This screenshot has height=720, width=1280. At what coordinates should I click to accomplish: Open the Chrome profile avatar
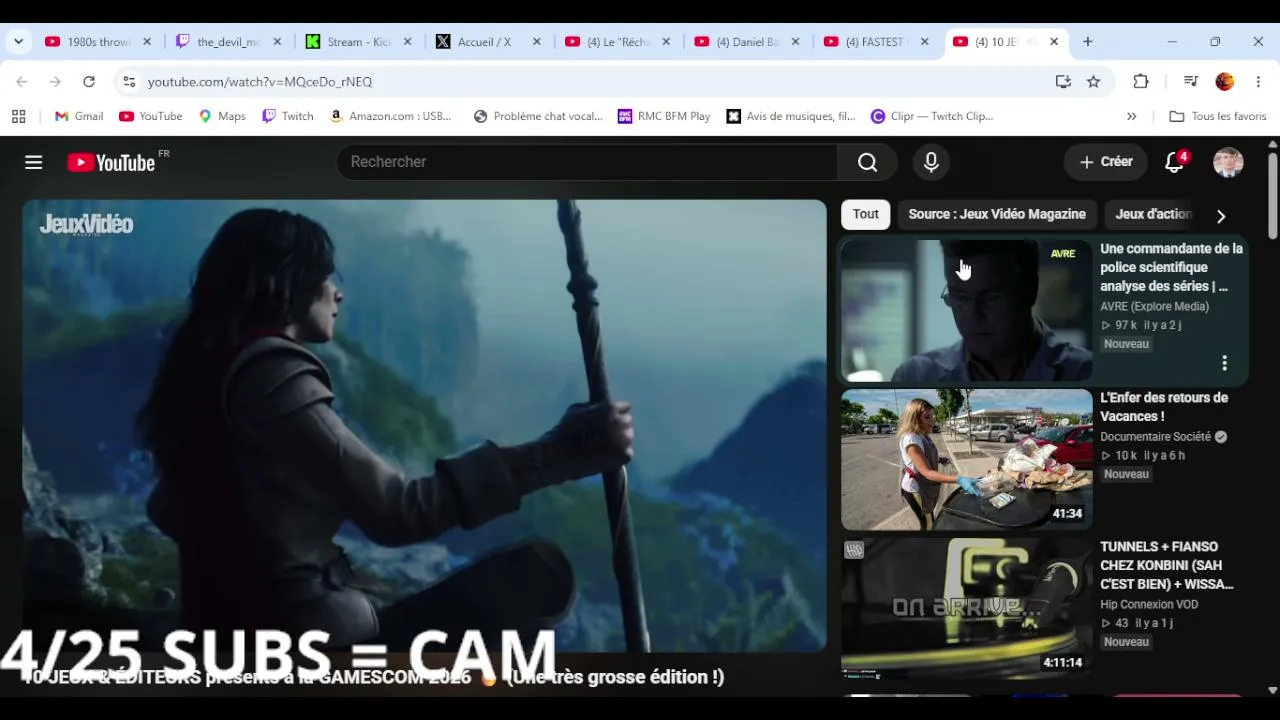[1225, 82]
